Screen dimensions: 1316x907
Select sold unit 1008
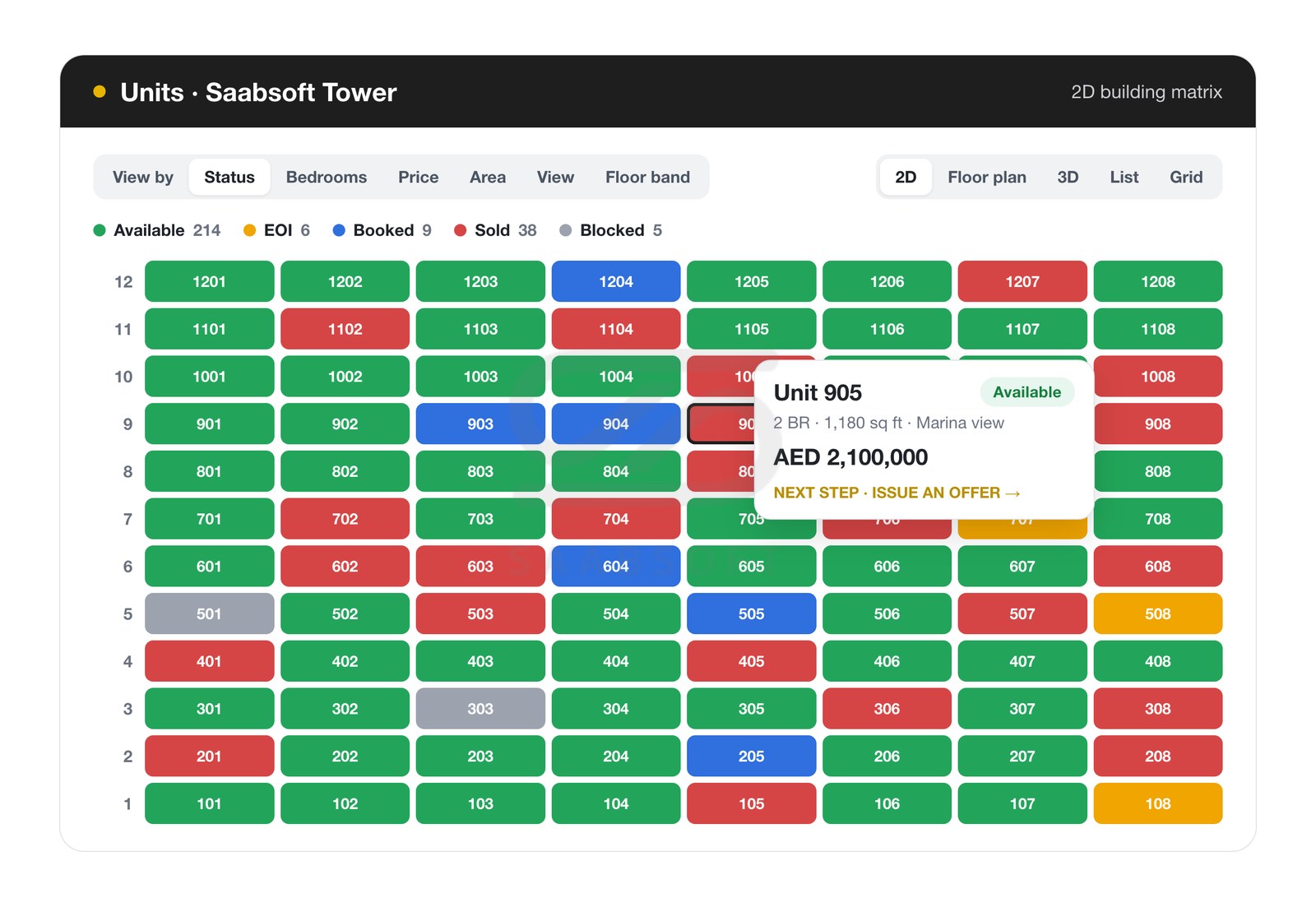[x=1158, y=377]
